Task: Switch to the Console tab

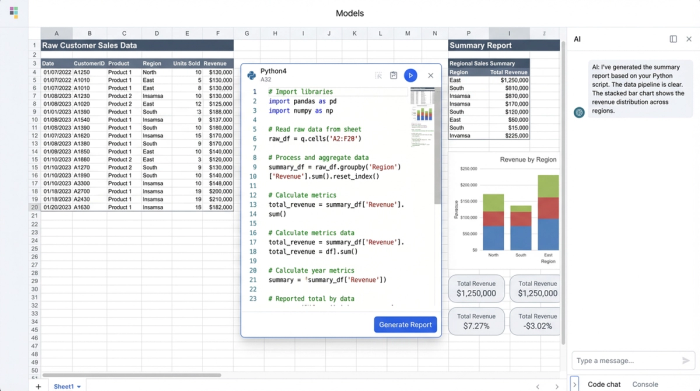Action: [645, 384]
